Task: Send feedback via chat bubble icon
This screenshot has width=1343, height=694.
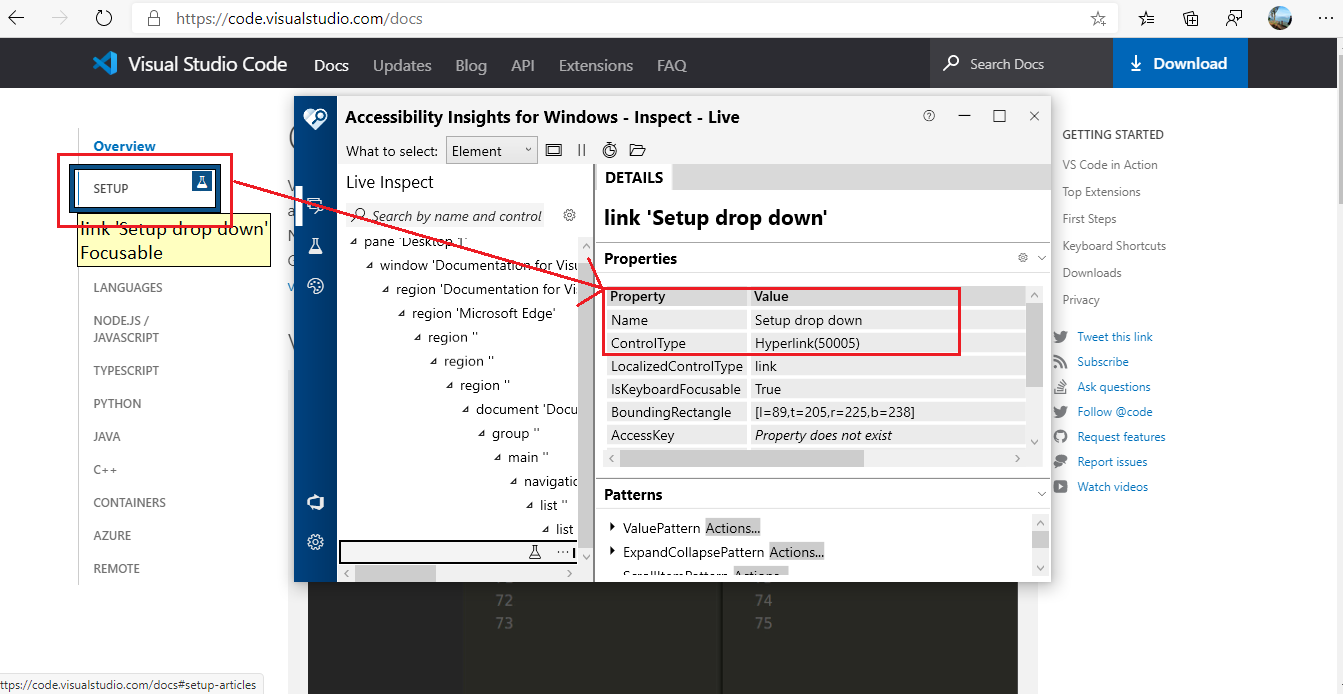Action: [315, 502]
